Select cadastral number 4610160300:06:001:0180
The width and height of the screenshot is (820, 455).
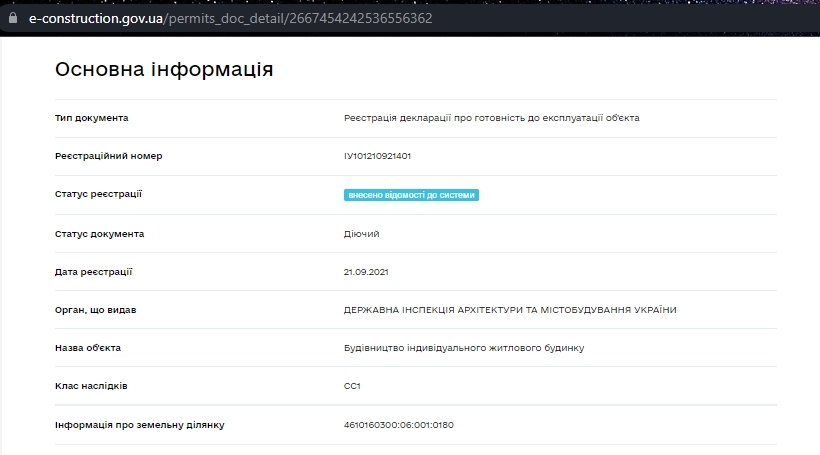click(398, 425)
